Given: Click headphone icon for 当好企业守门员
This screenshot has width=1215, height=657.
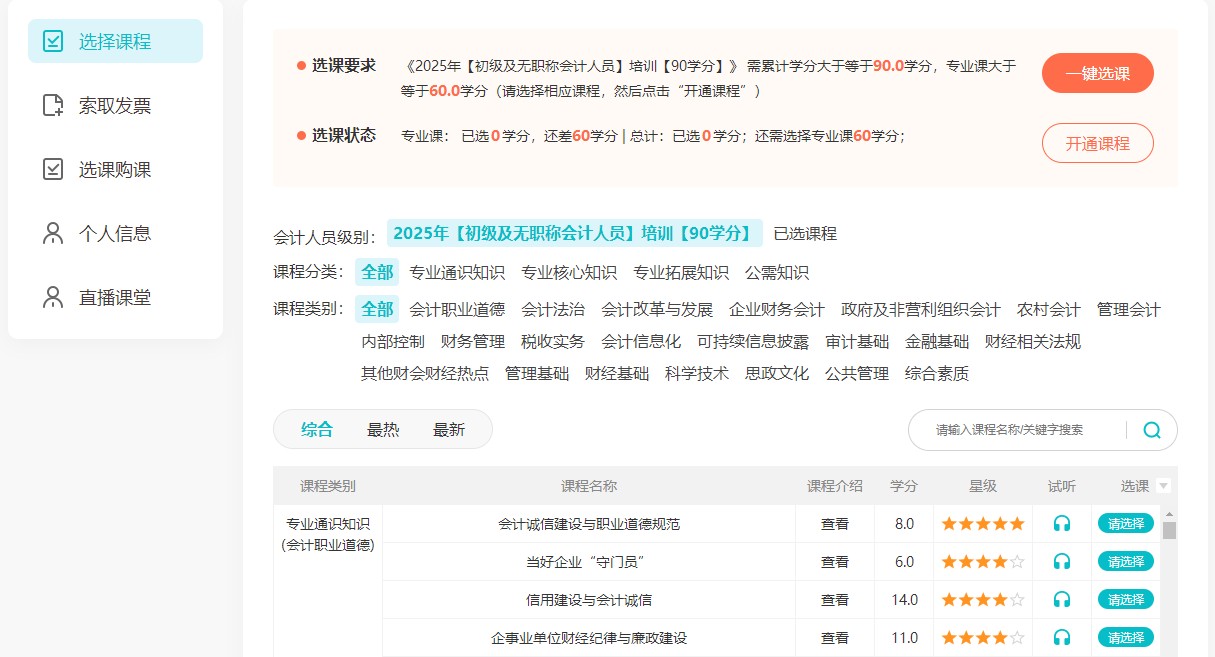Looking at the screenshot, I should tap(1062, 561).
